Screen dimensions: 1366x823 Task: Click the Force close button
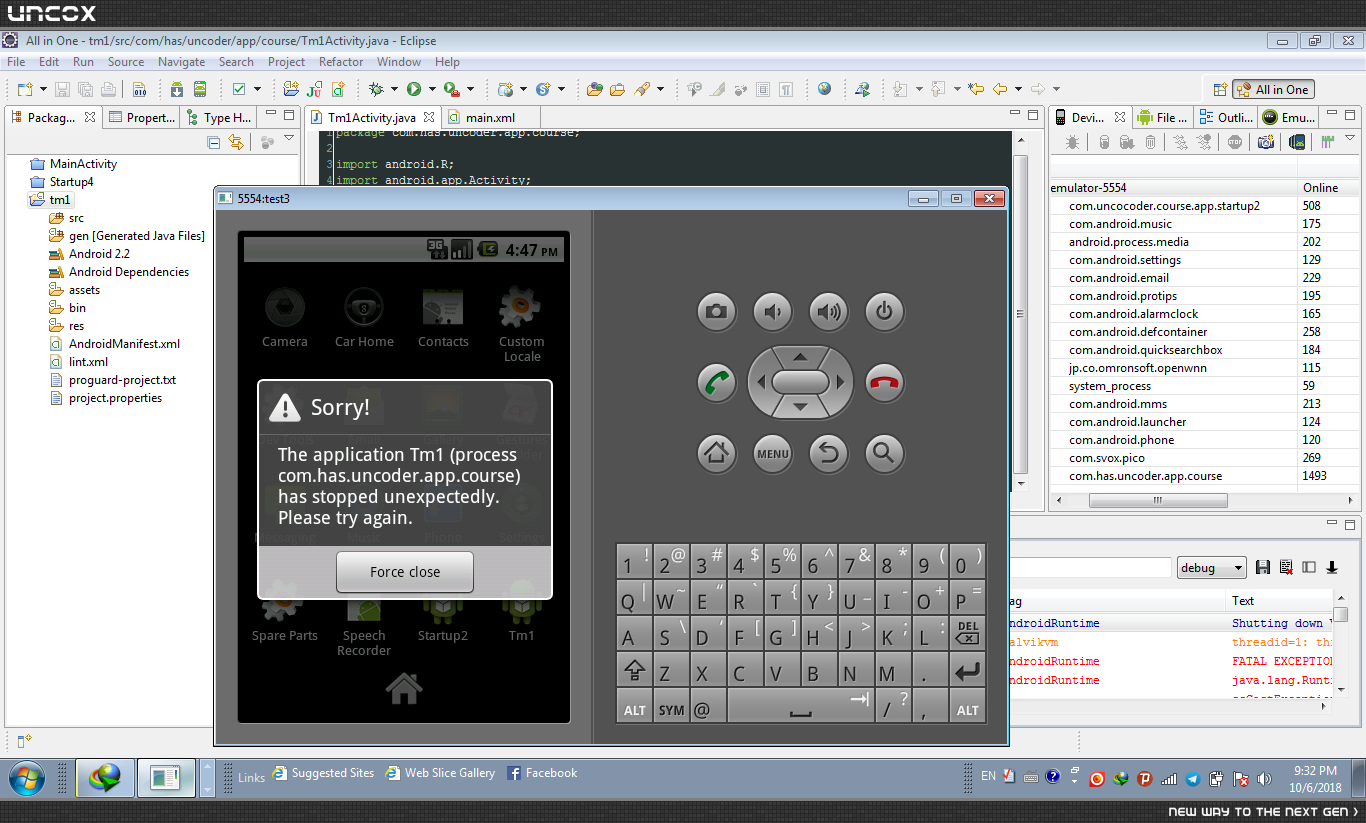pos(405,572)
